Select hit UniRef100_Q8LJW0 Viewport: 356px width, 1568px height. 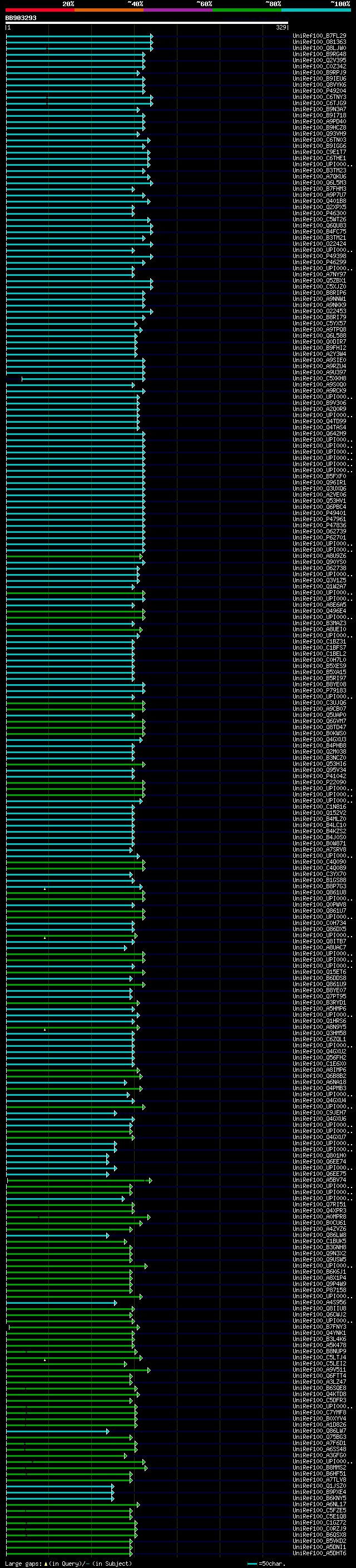tap(319, 48)
